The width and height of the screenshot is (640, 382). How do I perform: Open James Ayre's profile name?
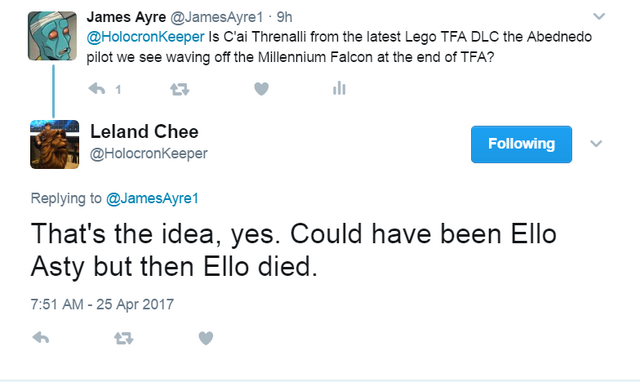pyautogui.click(x=126, y=17)
